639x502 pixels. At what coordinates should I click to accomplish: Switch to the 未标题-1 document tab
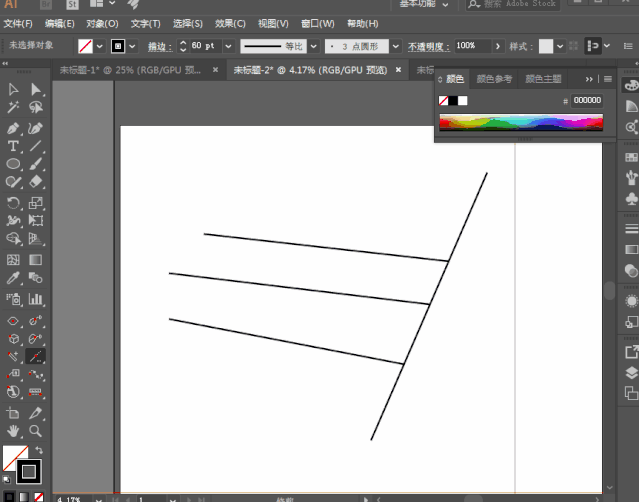pos(130,70)
